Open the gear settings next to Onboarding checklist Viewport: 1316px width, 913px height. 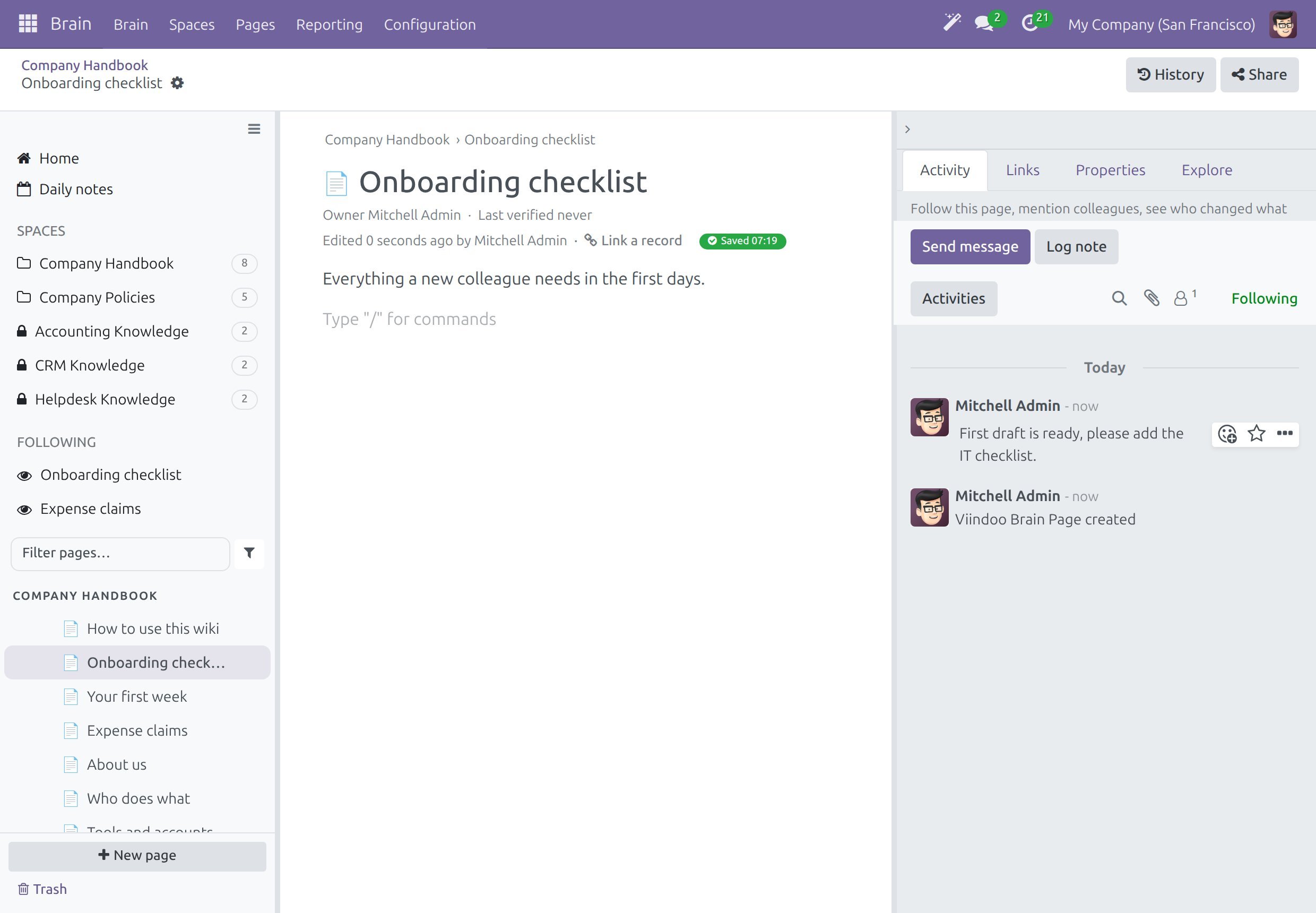coord(177,83)
